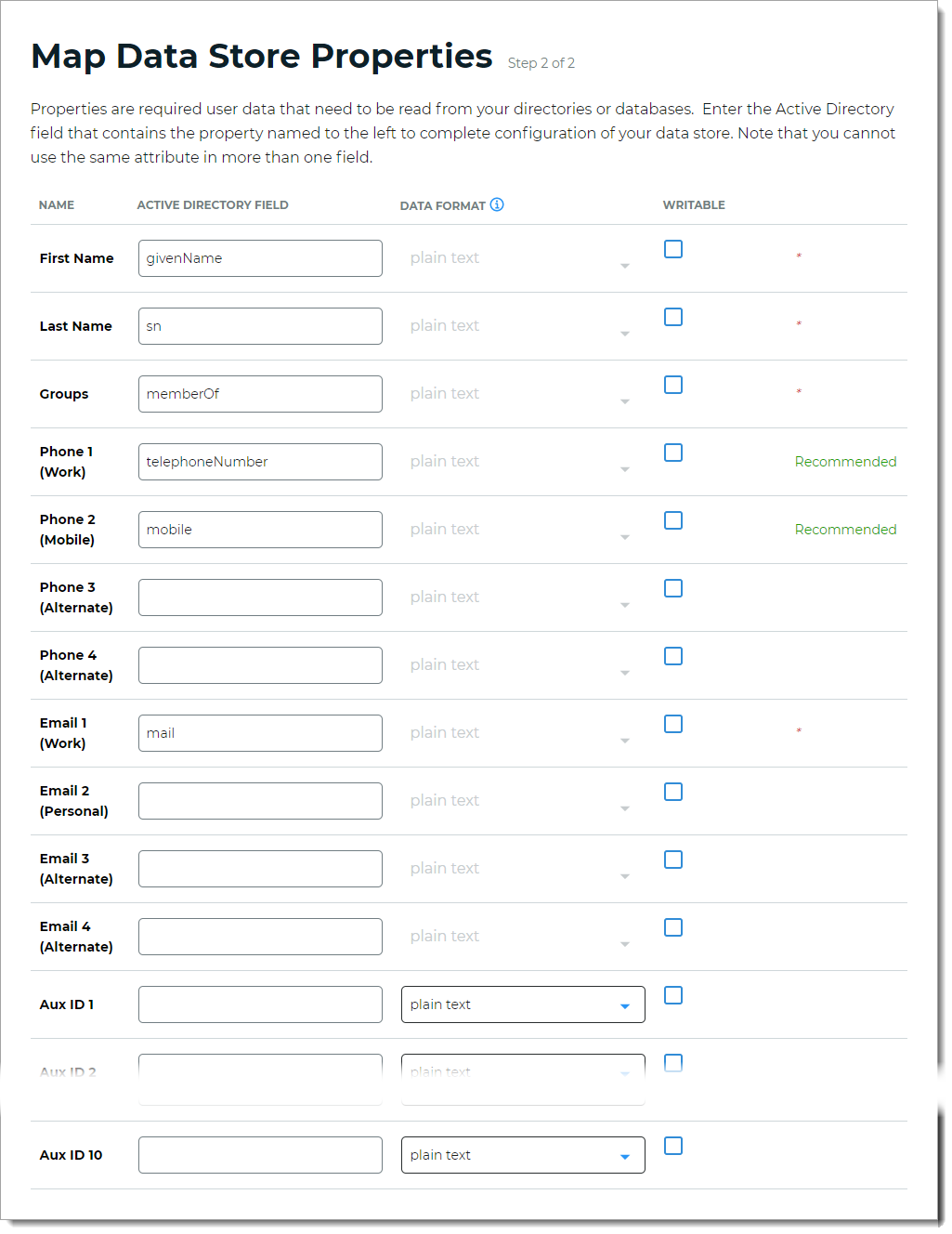Viewport: 952px width, 1234px height.
Task: Click the Aux ID 1 directory field
Action: click(260, 1004)
